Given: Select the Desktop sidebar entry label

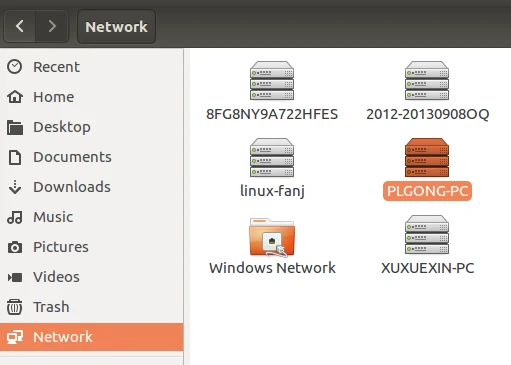Looking at the screenshot, I should tap(62, 127).
